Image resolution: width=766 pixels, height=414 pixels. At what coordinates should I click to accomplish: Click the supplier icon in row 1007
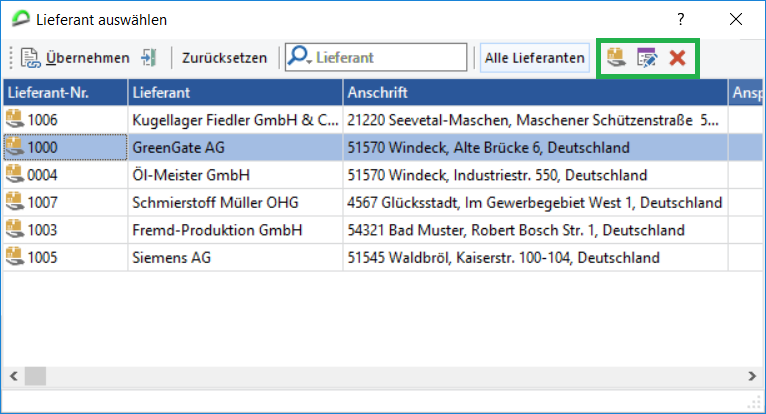(x=15, y=201)
